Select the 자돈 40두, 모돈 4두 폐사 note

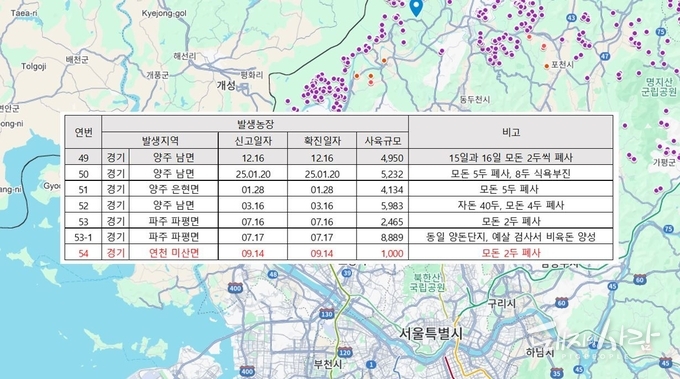click(511, 205)
